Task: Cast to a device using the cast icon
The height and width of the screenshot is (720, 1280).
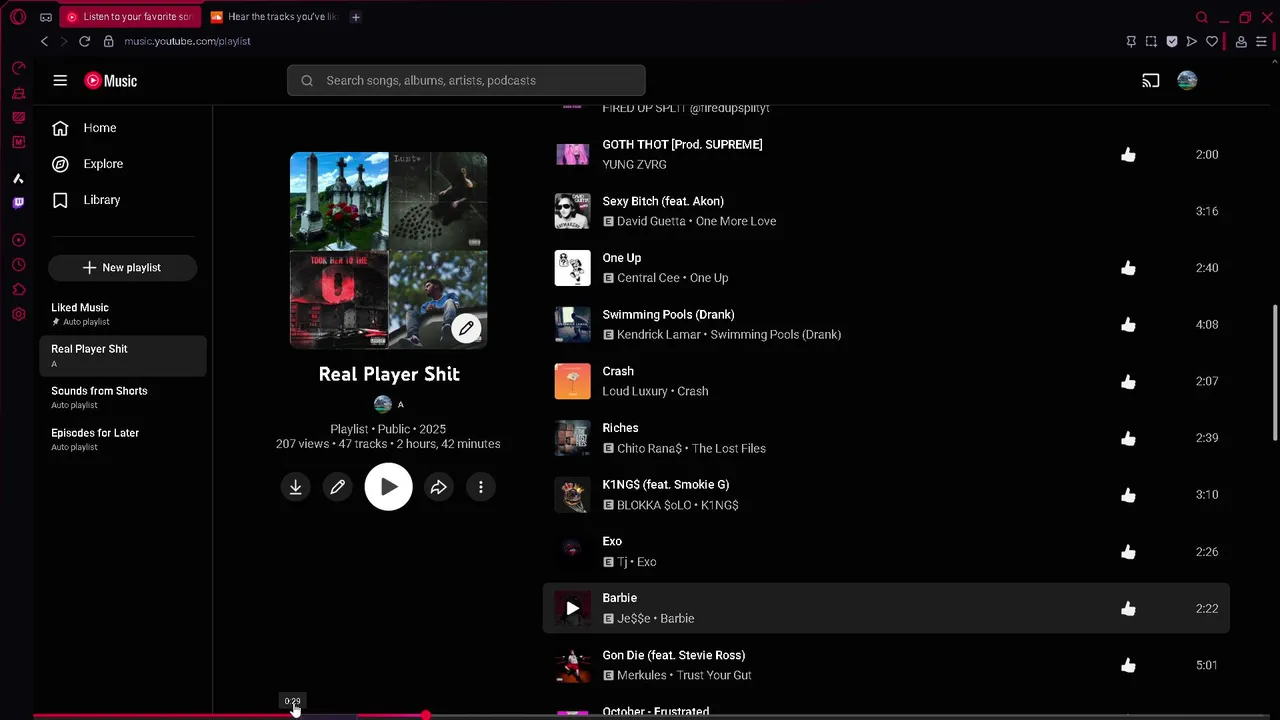Action: point(1151,81)
